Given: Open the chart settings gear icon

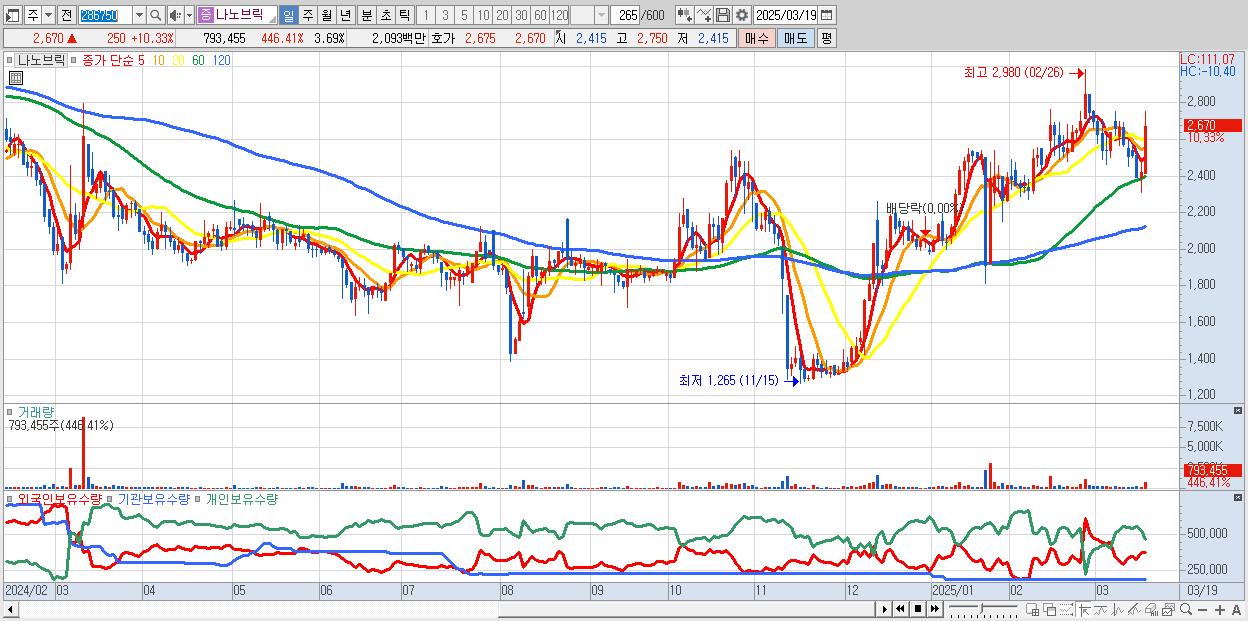Looking at the screenshot, I should 742,15.
